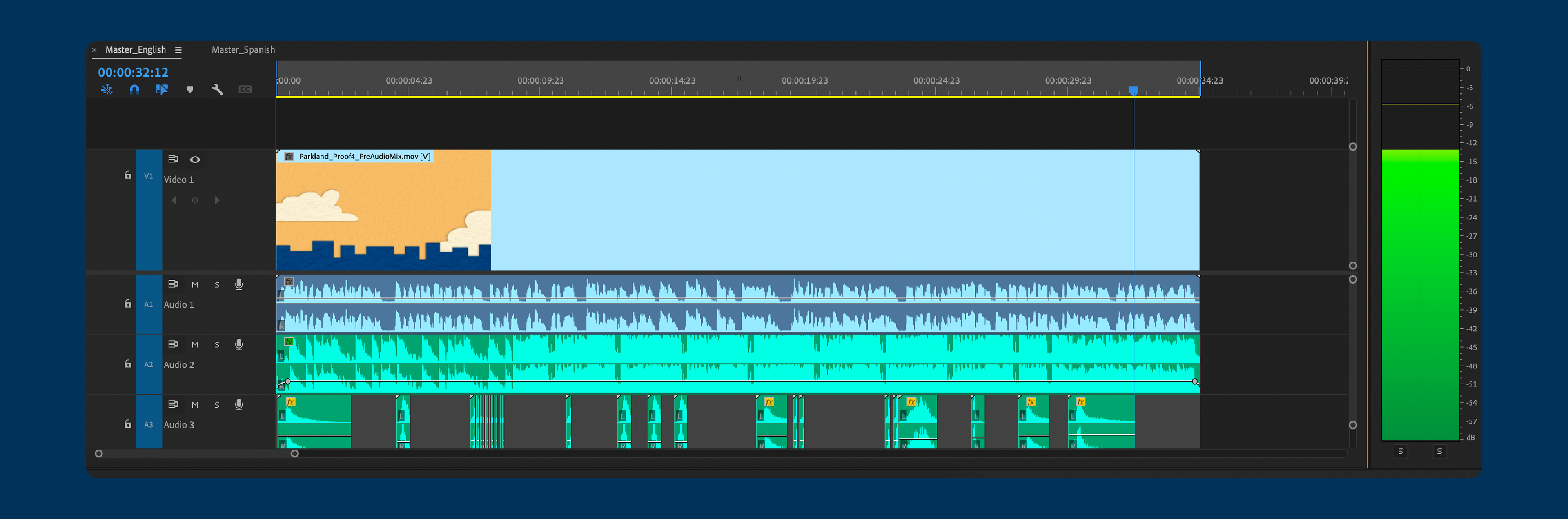Image resolution: width=1568 pixels, height=519 pixels.
Task: Go to previous keyframe on Video 1
Action: pos(174,200)
